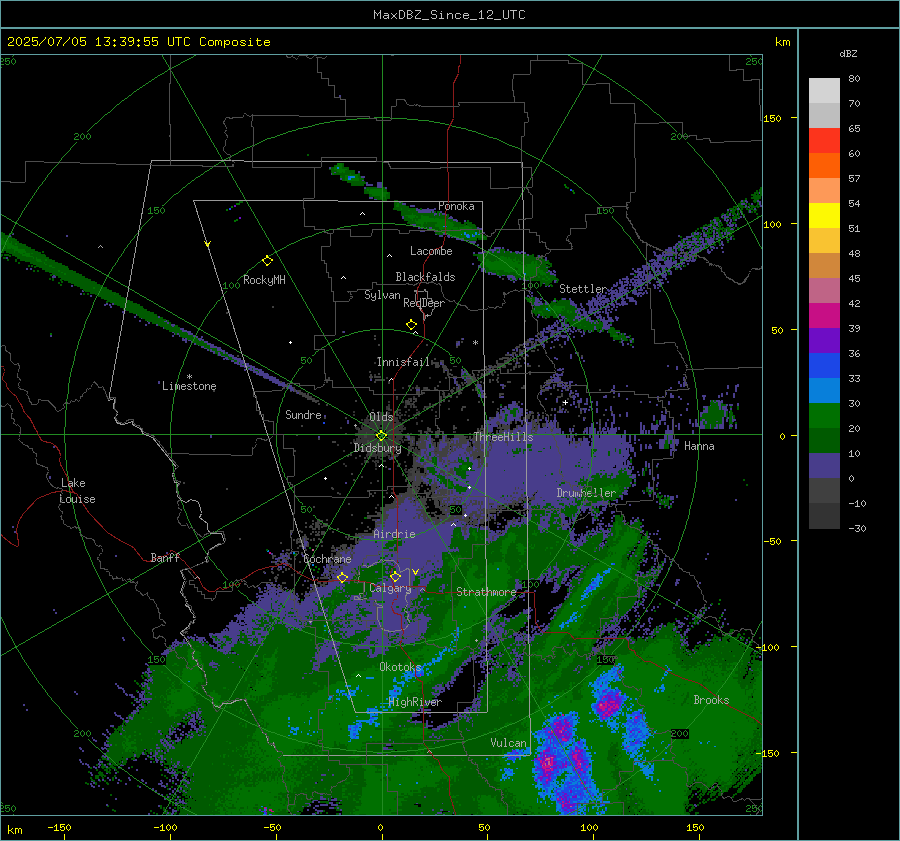Click the dBZ legend heading

tap(848, 53)
